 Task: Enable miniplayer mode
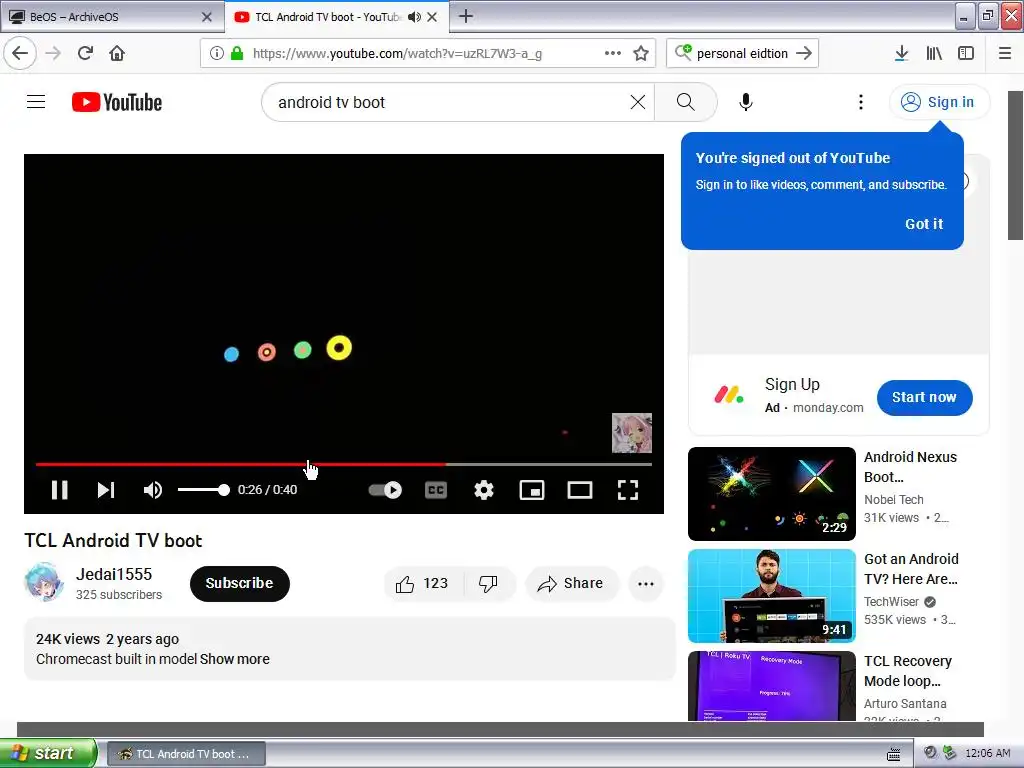click(x=532, y=490)
